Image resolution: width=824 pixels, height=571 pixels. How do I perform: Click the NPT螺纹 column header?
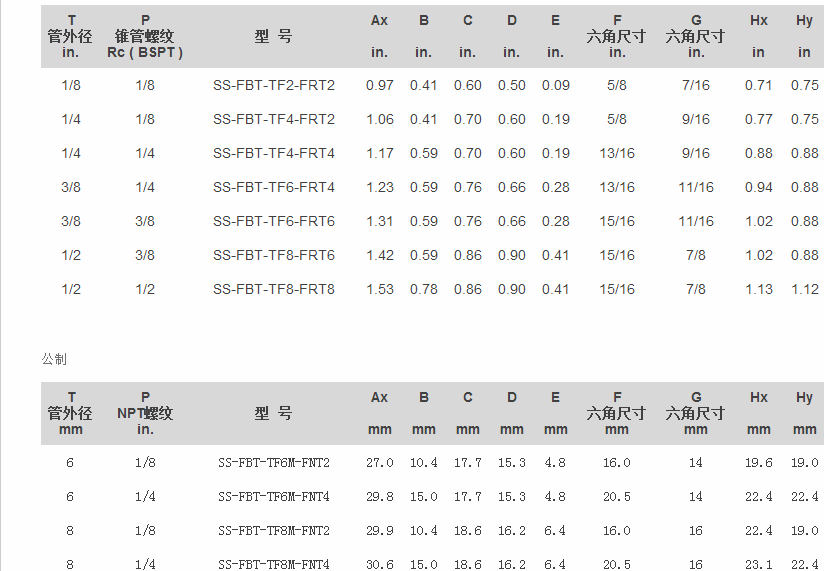pyautogui.click(x=145, y=413)
